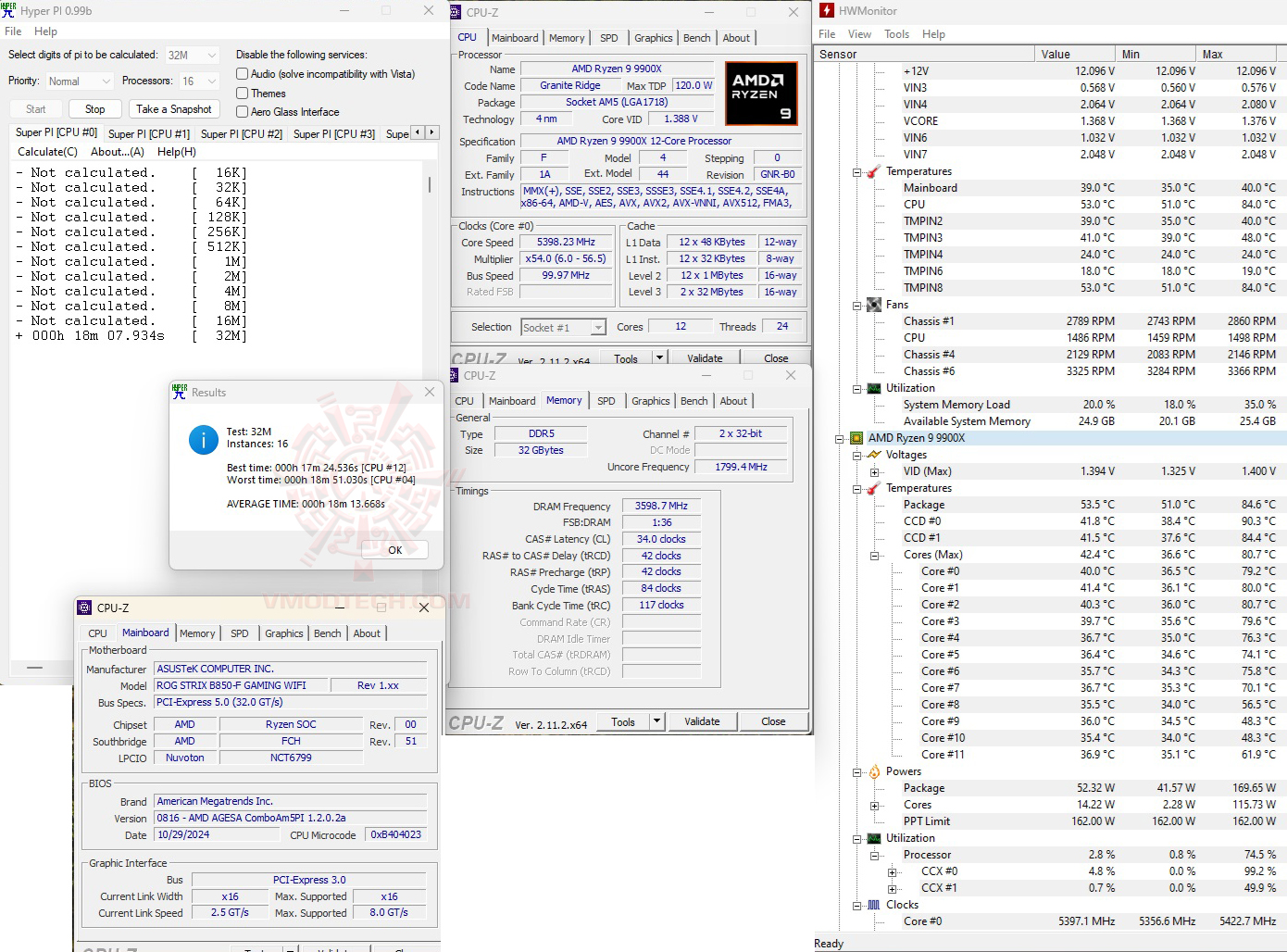The height and width of the screenshot is (952, 1287).
Task: Click the Temperatures thermometer icon in HWMonitor
Action: click(x=874, y=170)
